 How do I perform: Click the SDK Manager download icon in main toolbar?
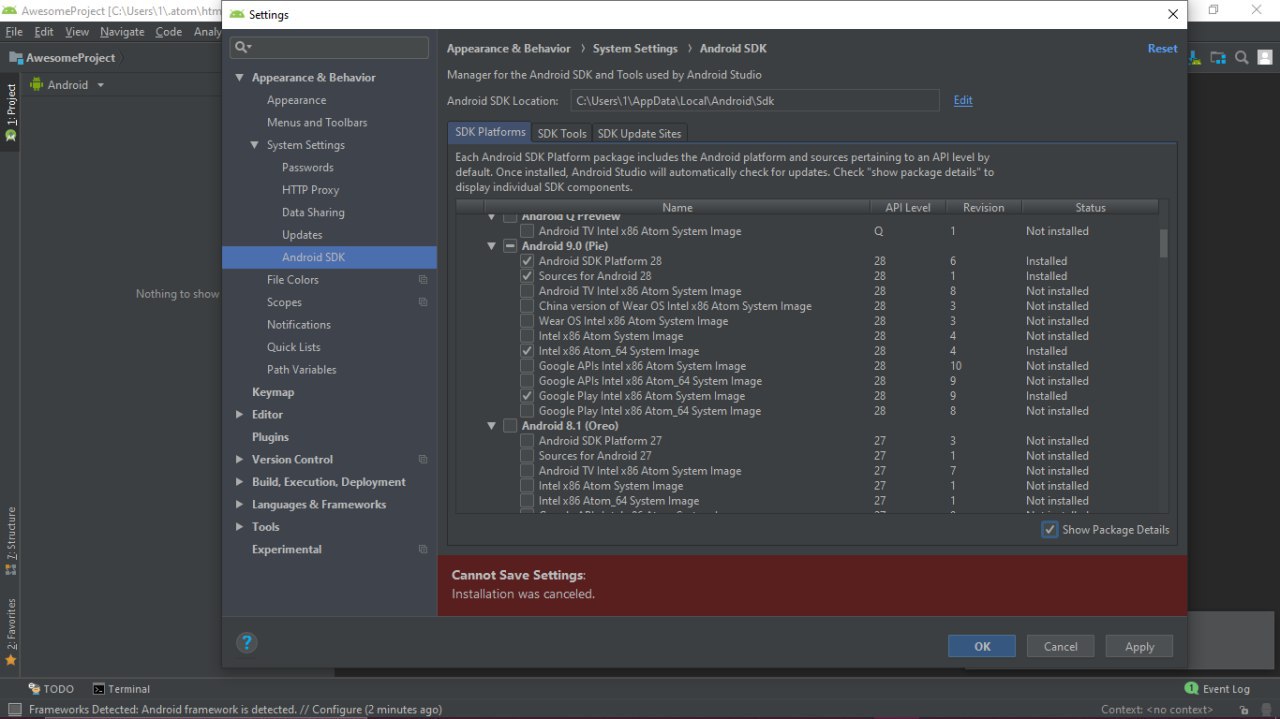coord(1197,58)
